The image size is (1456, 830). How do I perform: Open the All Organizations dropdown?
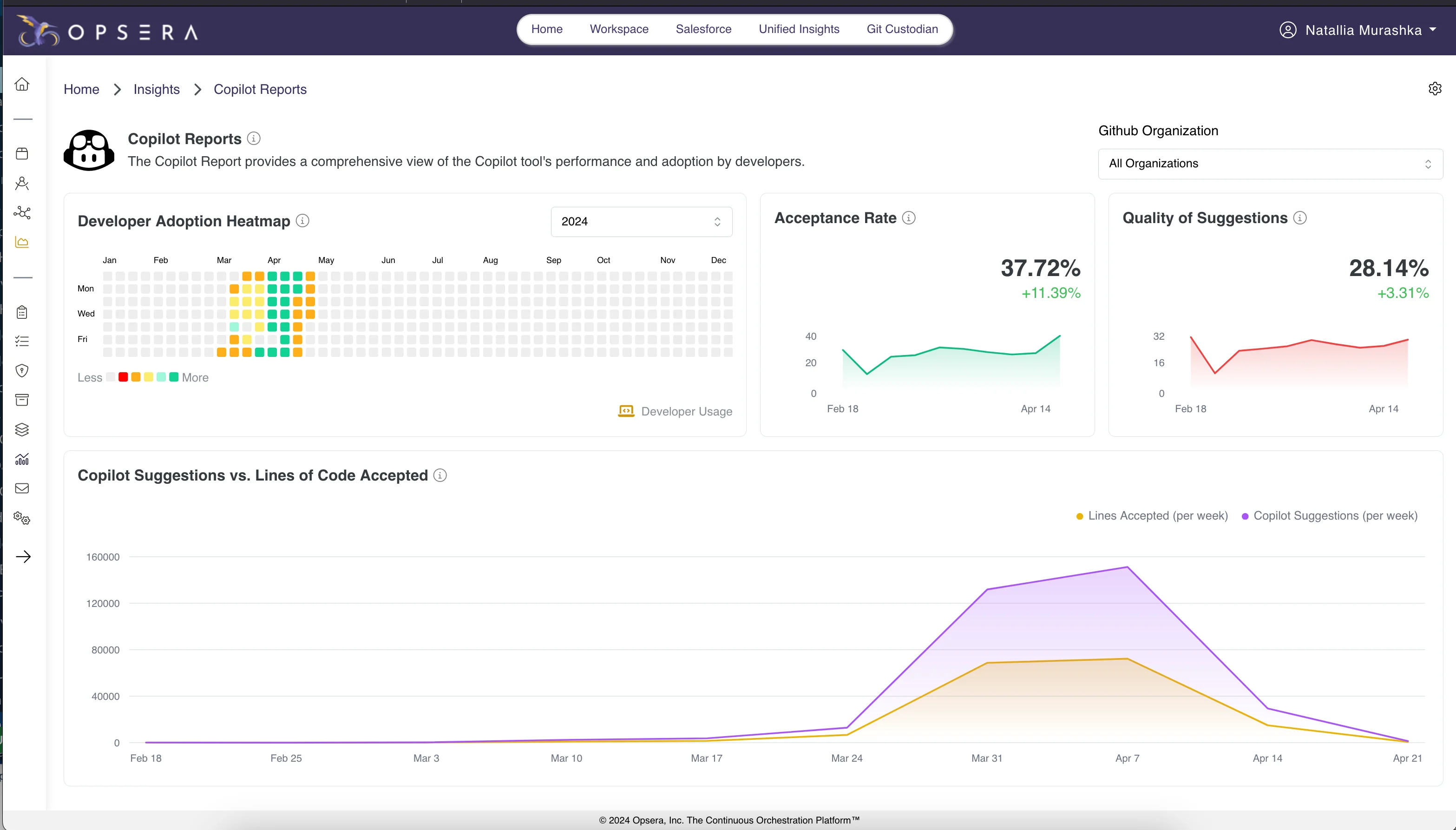point(1270,164)
